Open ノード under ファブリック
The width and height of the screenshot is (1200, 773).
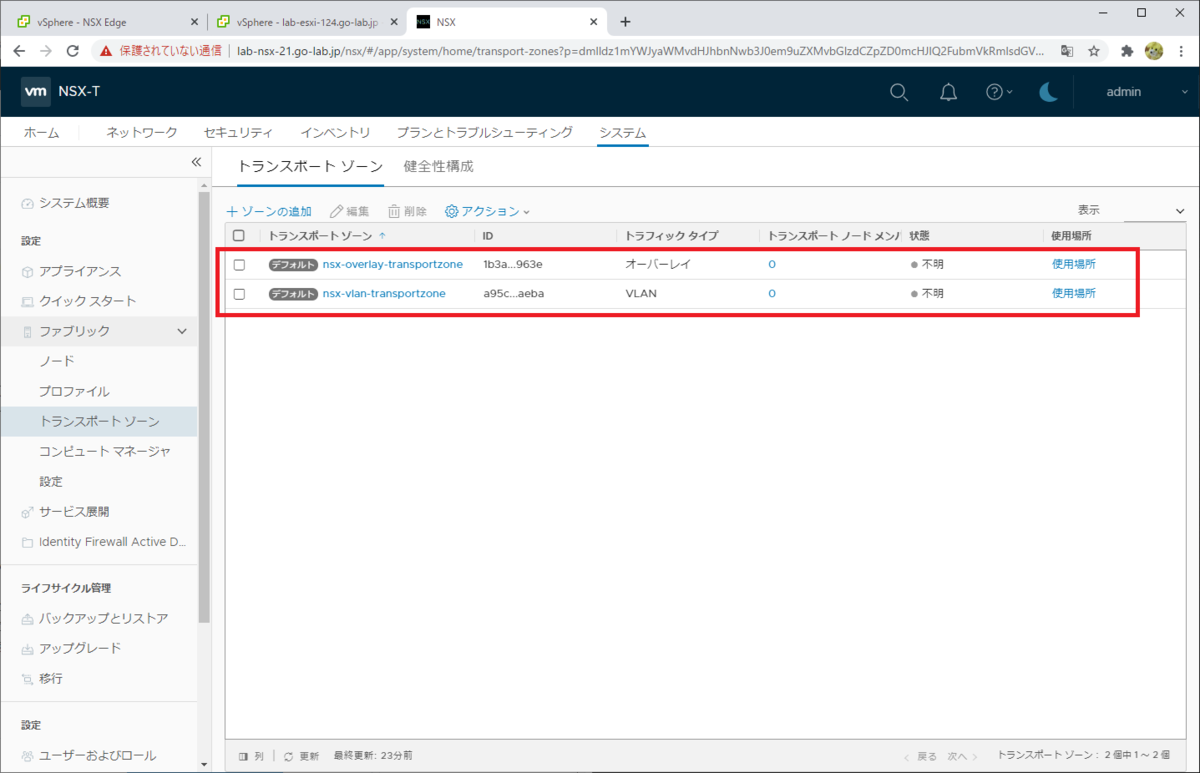57,361
